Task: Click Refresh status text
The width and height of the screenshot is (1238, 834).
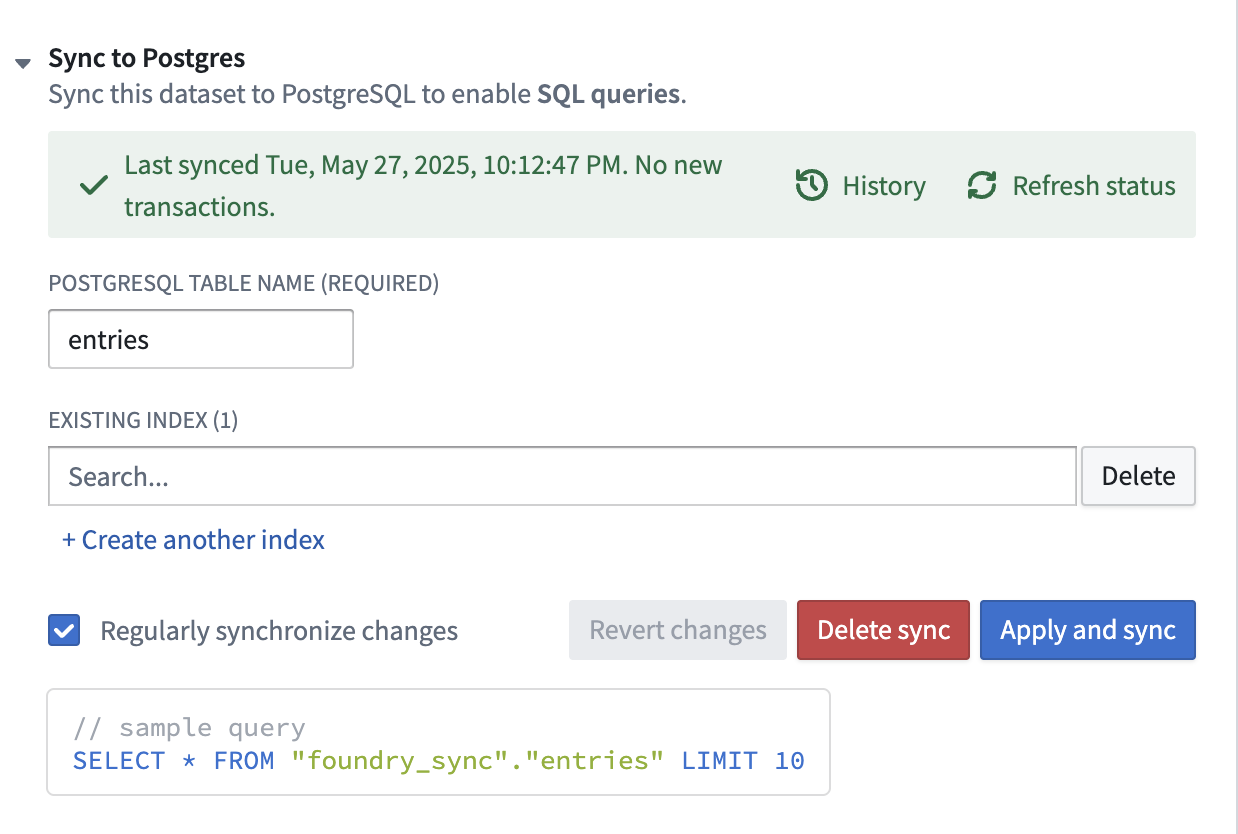Action: pyautogui.click(x=1094, y=186)
